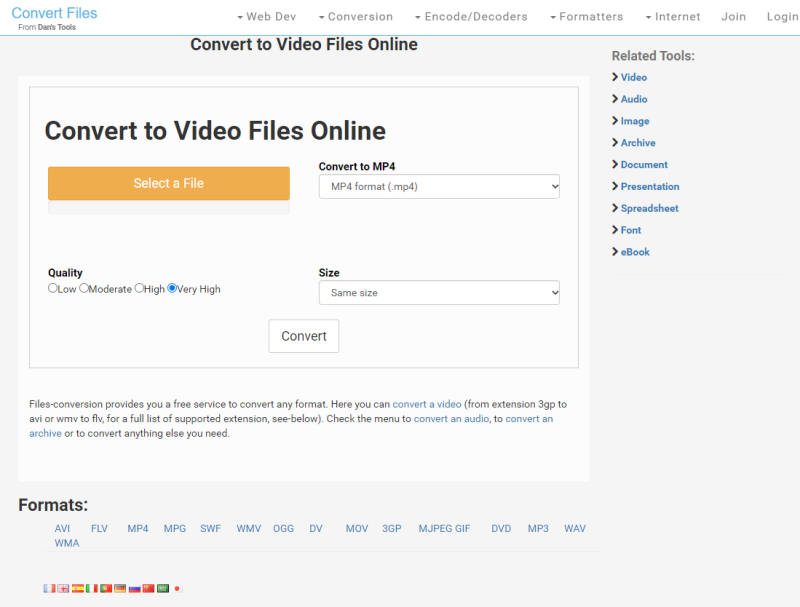This screenshot has width=800, height=607.
Task: Open the MP4 format dropdown
Action: coord(439,187)
